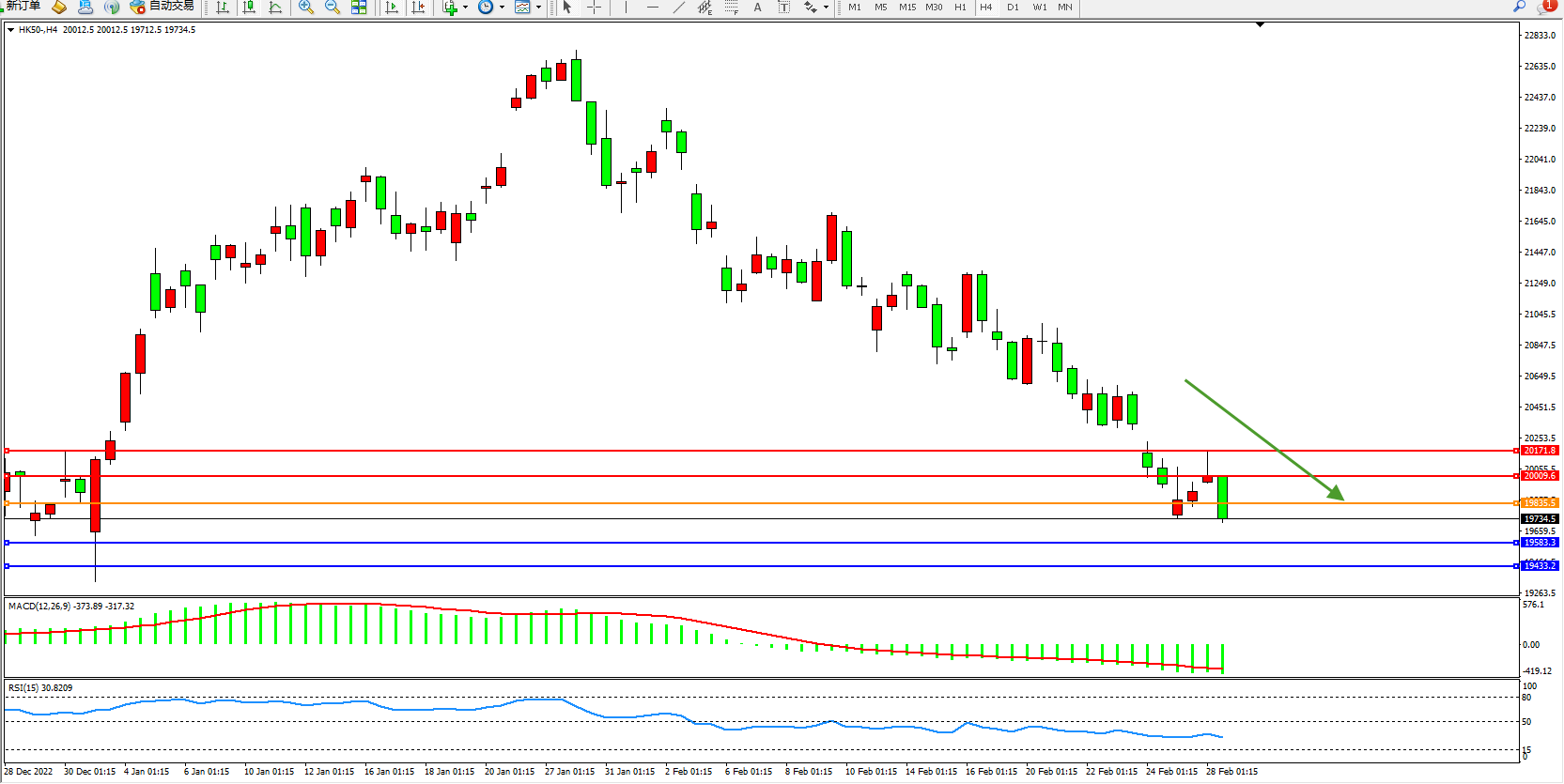This screenshot has height=784, width=1564.
Task: Switch to the D1 timeframe
Action: 1013,8
